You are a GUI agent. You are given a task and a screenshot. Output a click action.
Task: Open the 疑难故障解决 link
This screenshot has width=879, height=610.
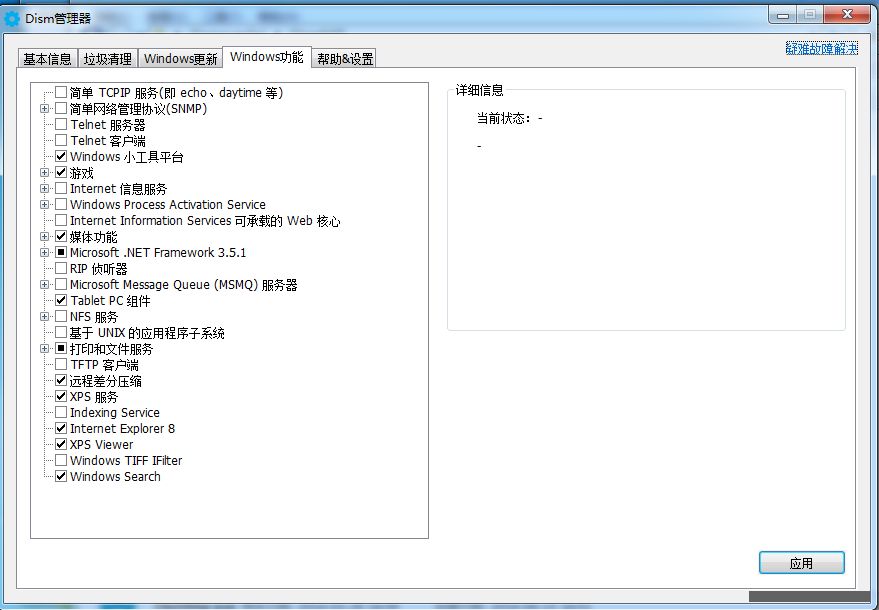coord(821,49)
